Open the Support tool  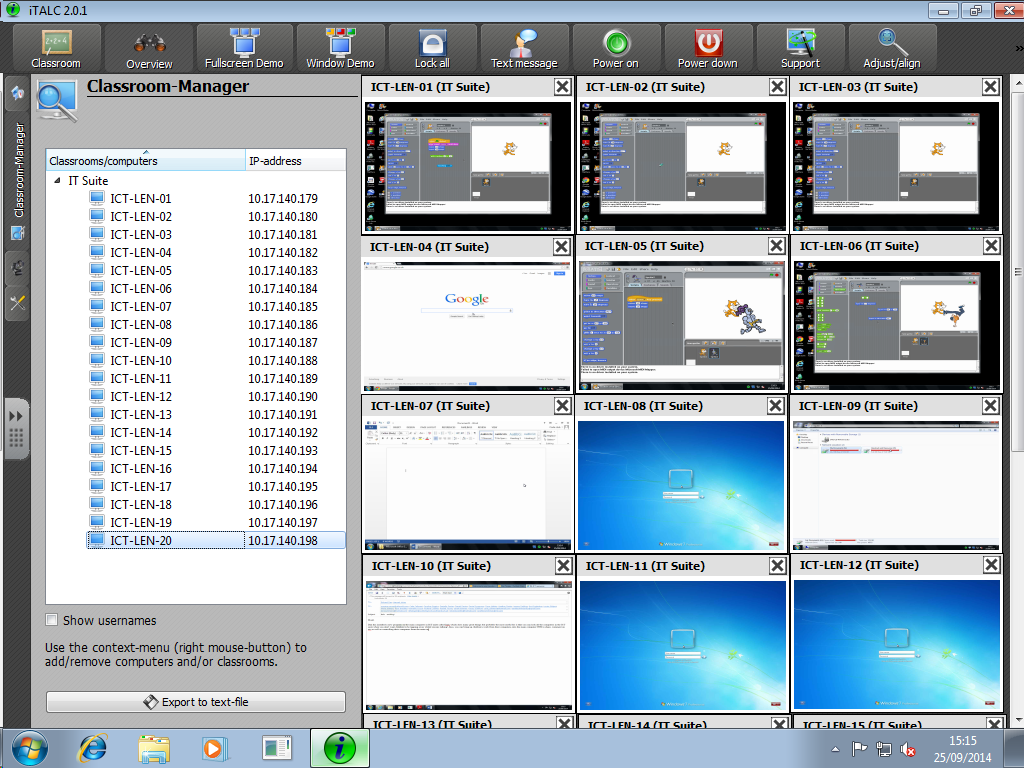coord(800,48)
